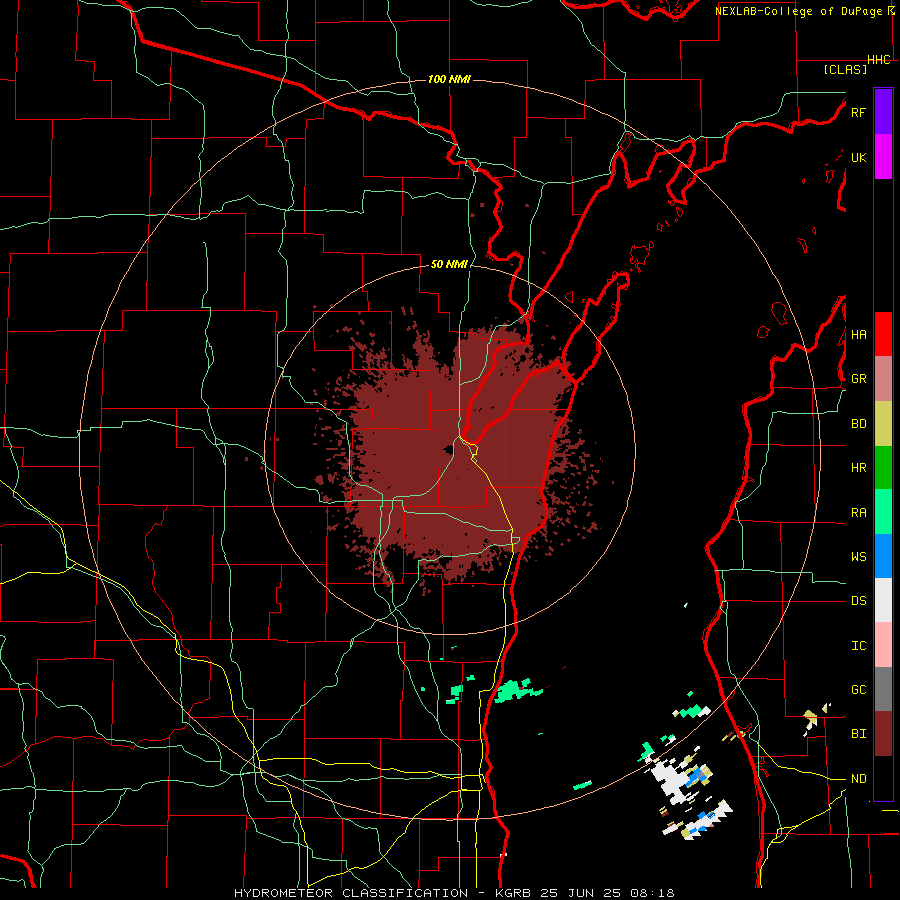Click the HYDROMETEOR CLASSIFICATION title caption
The height and width of the screenshot is (900, 900).
351,893
